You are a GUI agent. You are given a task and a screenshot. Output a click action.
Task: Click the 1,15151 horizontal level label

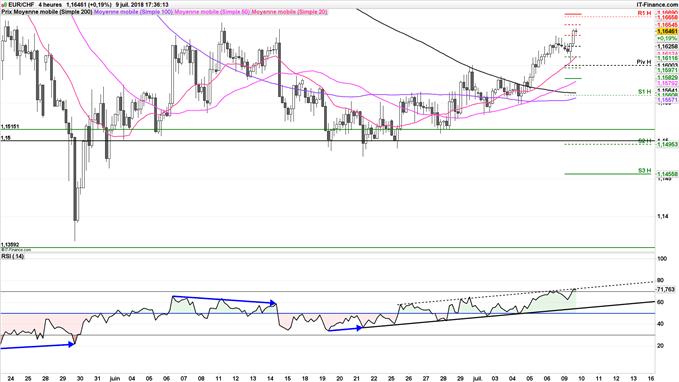(x=10, y=126)
